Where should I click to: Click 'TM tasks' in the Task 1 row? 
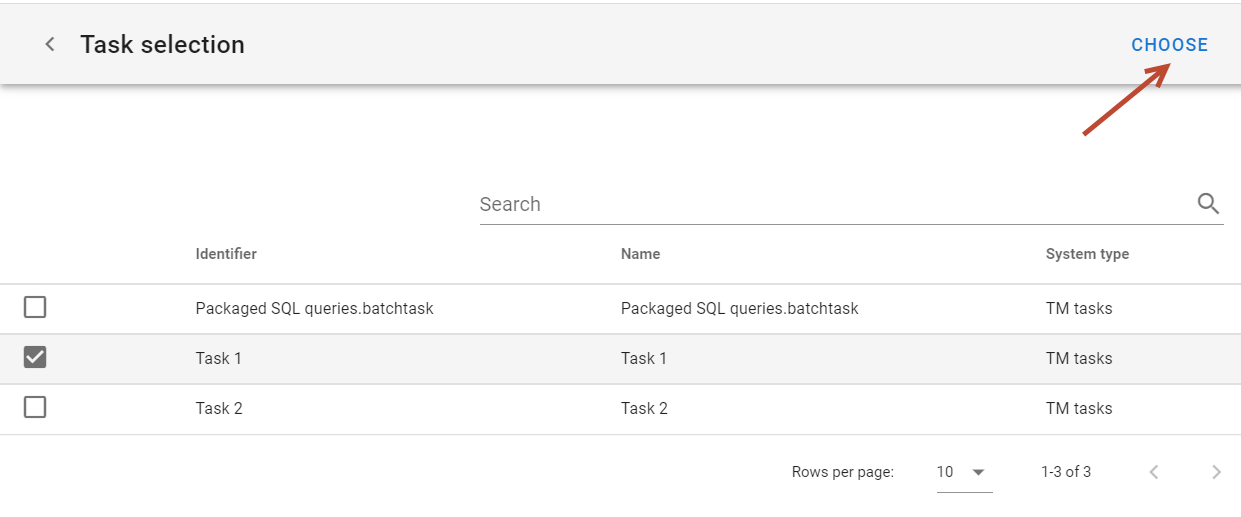coord(1079,358)
